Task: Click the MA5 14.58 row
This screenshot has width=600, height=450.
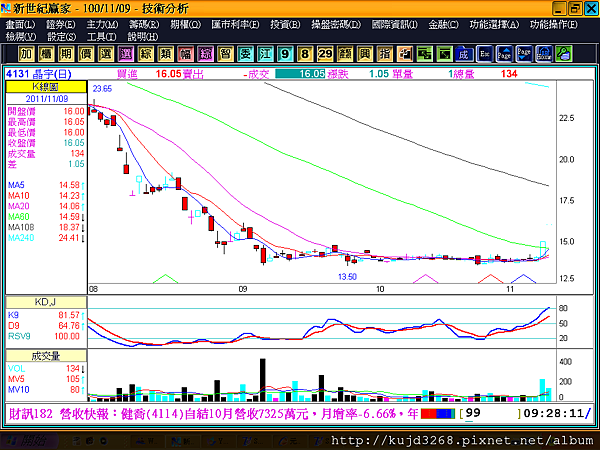Action: [x=46, y=185]
